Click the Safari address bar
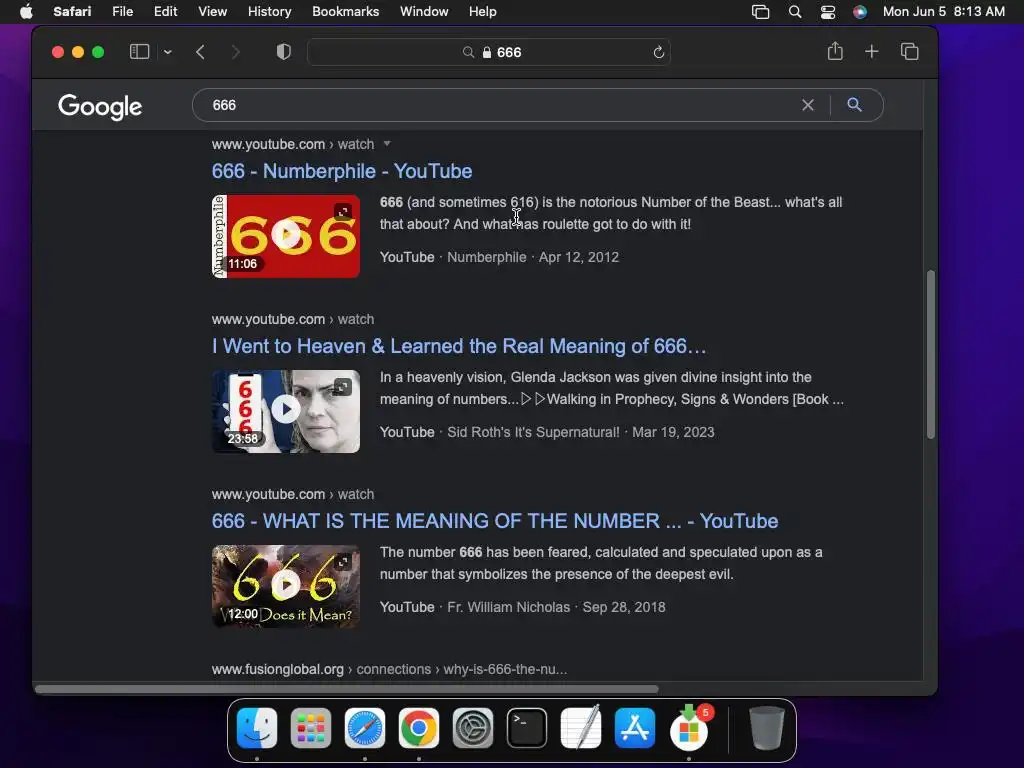 pos(488,52)
